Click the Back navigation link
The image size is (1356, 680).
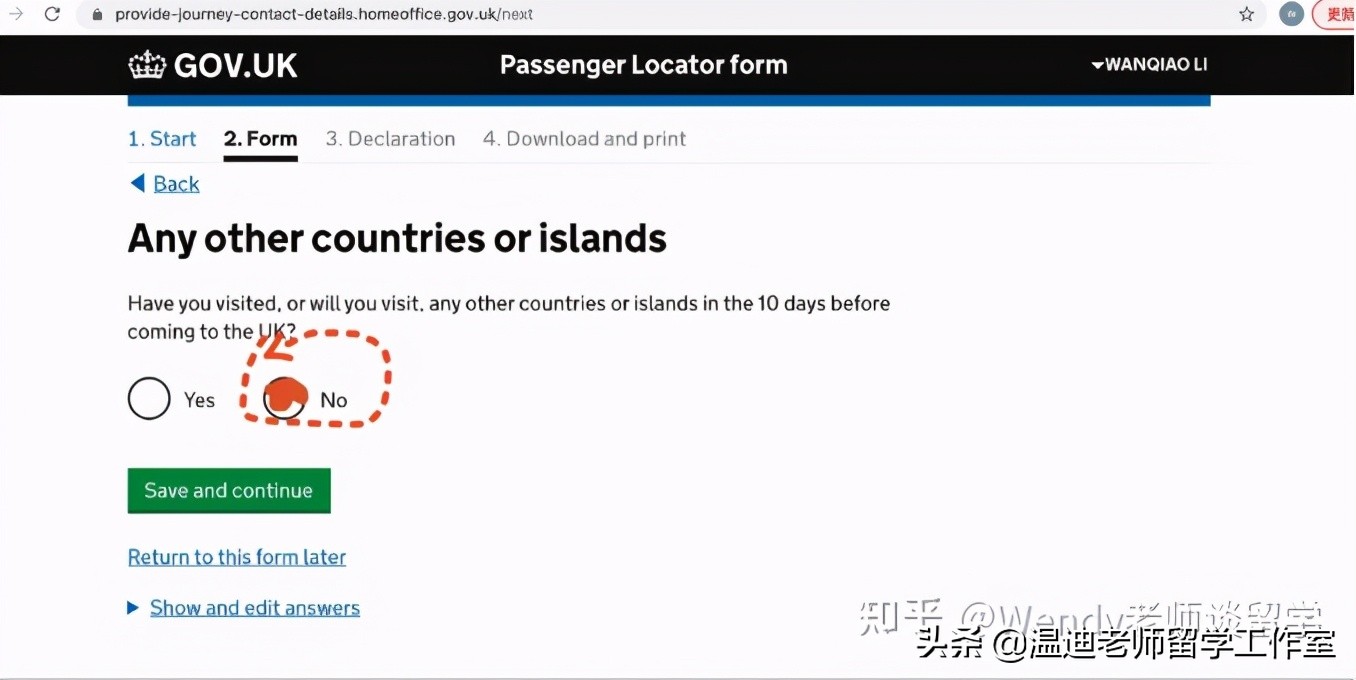pyautogui.click(x=174, y=183)
